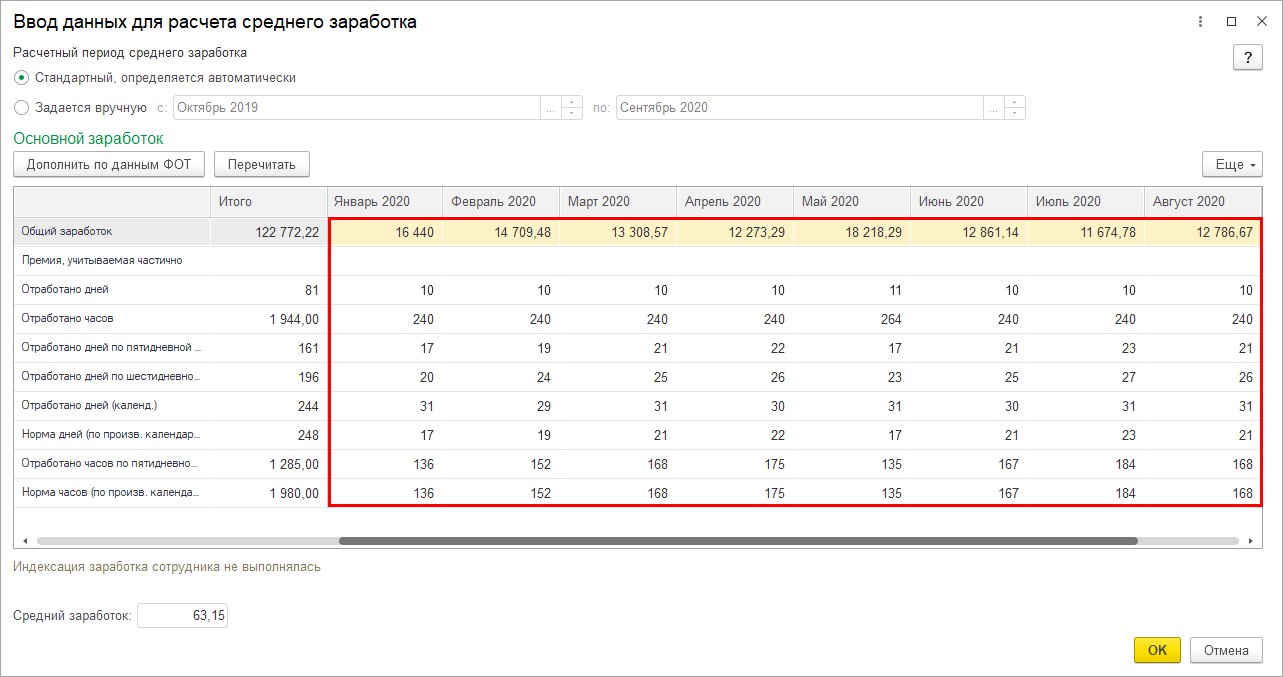Viewport: 1283px width, 677px height.
Task: Open the help question mark button
Action: (x=1247, y=57)
